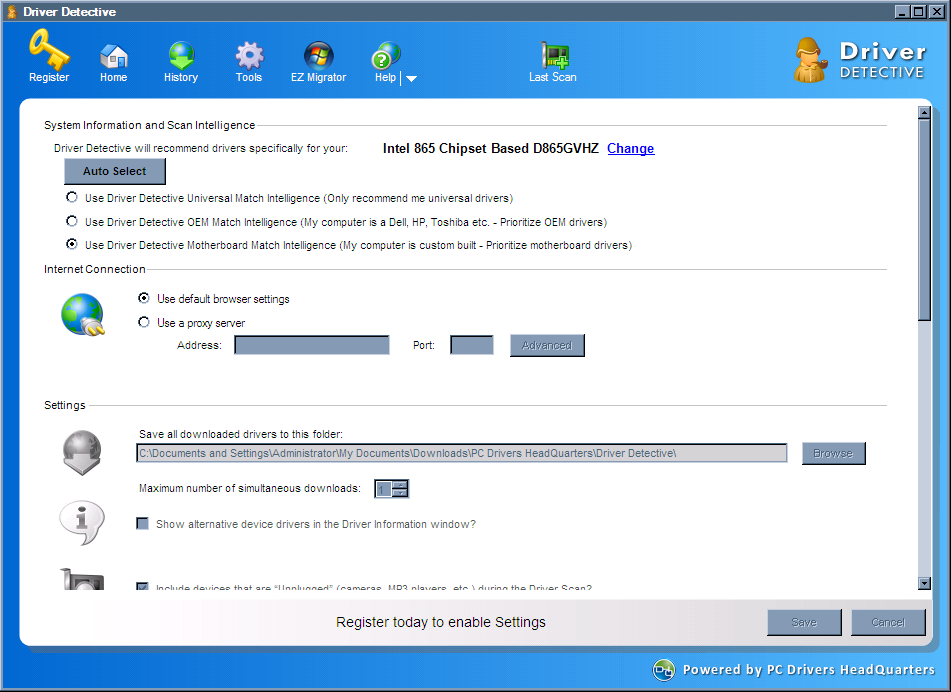
Task: Choose the Use a proxy server option
Action: tap(144, 322)
